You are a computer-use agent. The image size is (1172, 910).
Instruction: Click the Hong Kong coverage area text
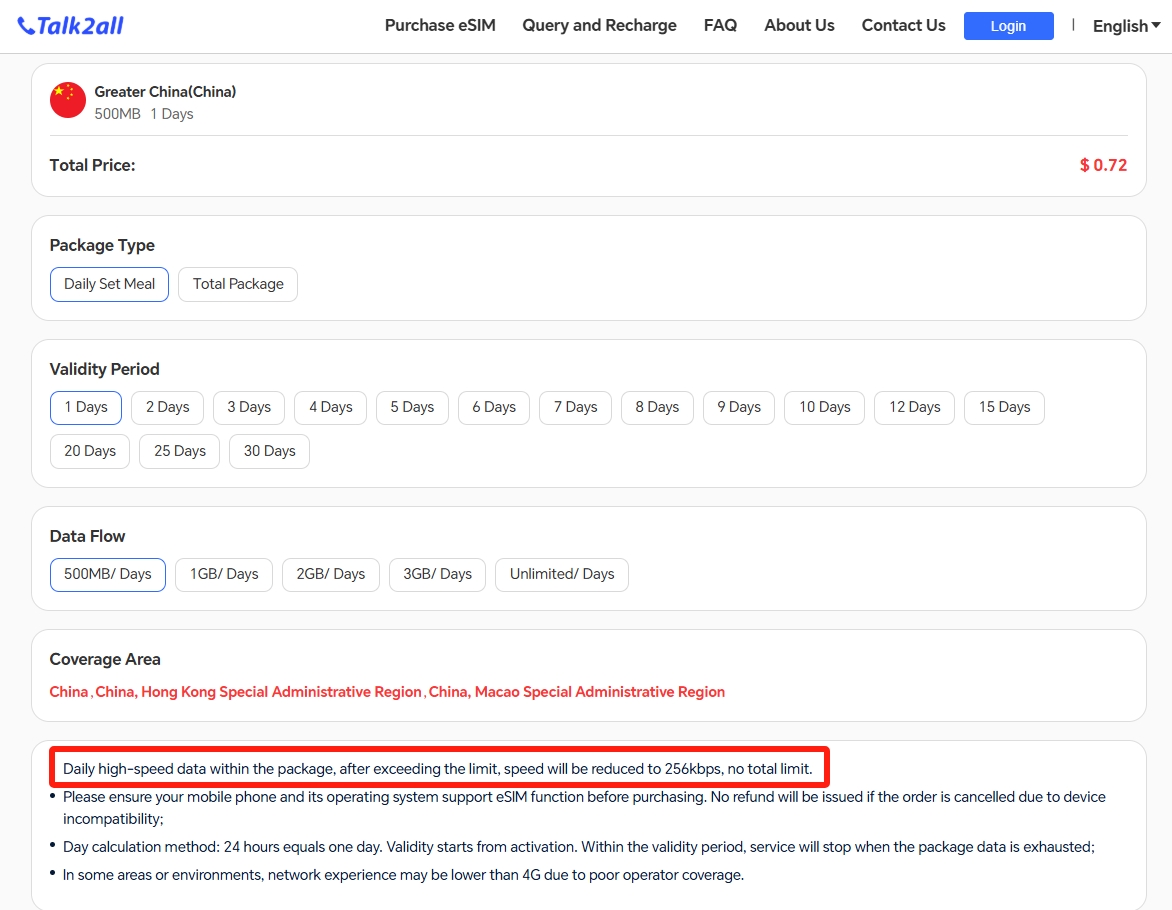click(x=258, y=692)
